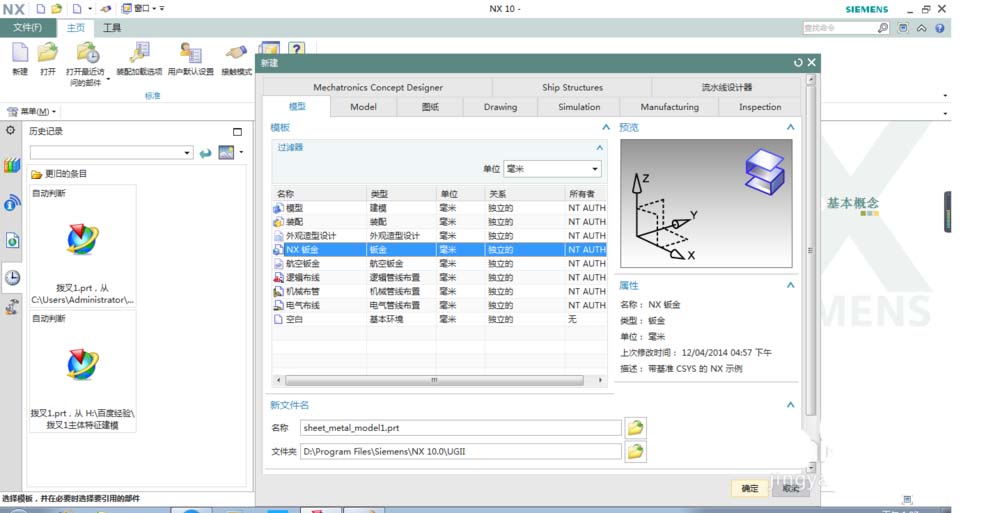
Task: Click the 新建 (New) ribbon icon
Action: 20,53
